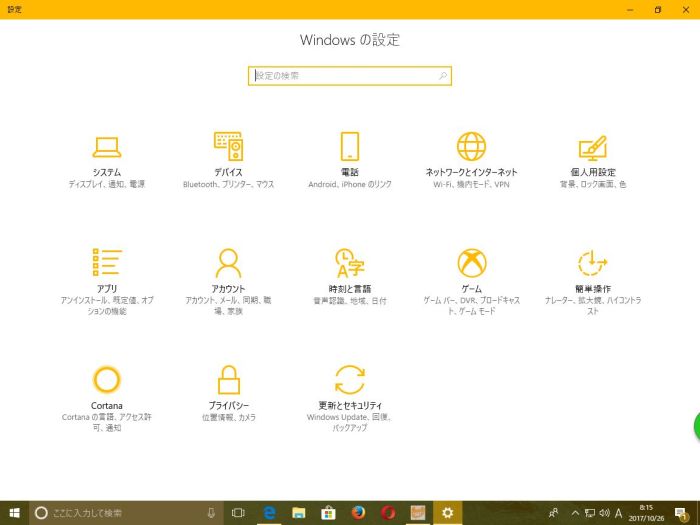
Task: Open the アプリ list icon
Action: point(107,262)
